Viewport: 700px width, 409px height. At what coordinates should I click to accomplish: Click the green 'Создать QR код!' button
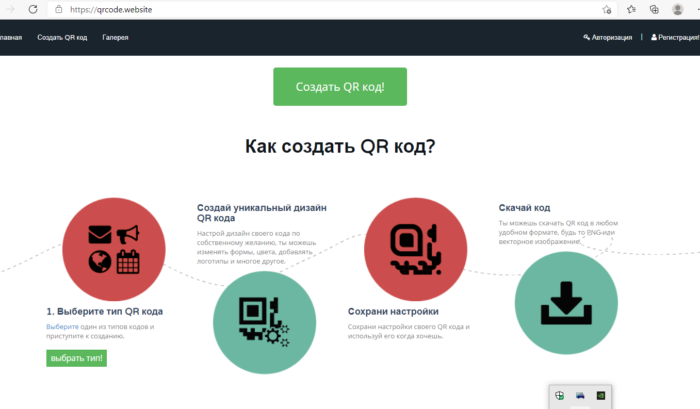(x=340, y=86)
